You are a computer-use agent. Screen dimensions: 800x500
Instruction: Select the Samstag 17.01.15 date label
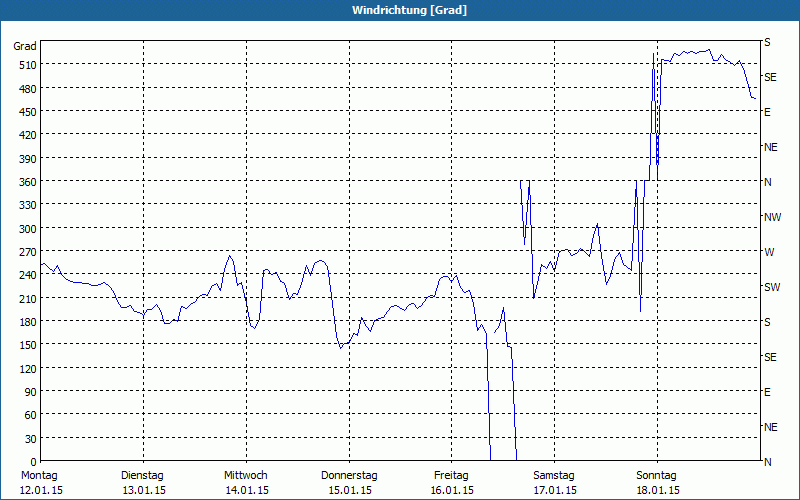(555, 483)
